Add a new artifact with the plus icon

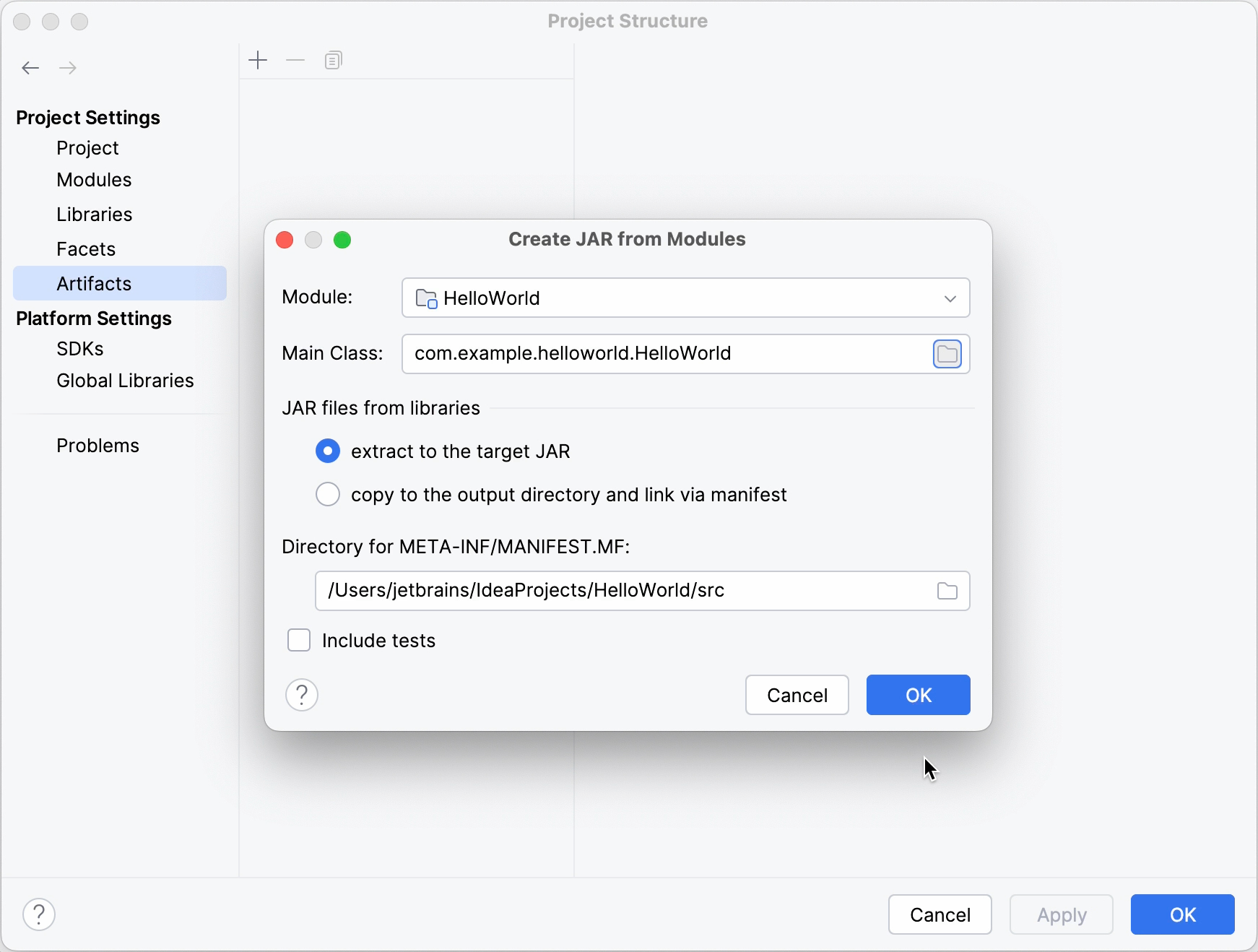[259, 60]
